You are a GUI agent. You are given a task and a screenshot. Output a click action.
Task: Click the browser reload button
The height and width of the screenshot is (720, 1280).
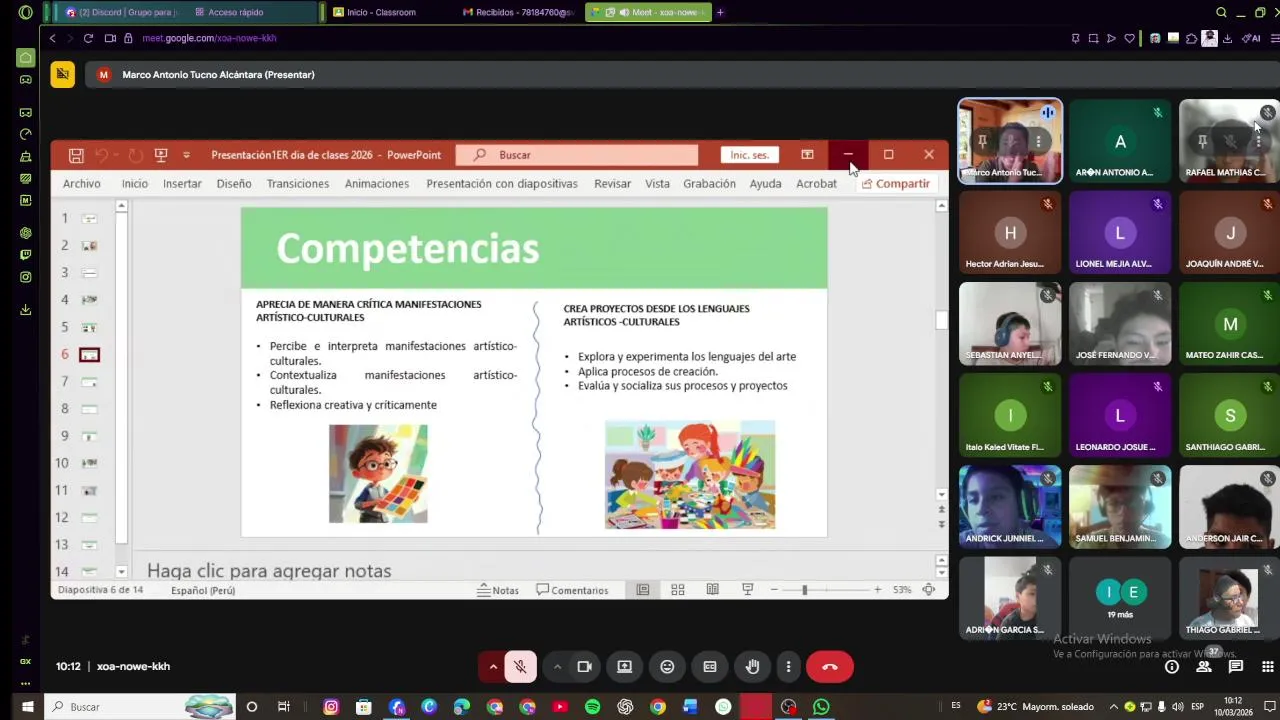[88, 38]
